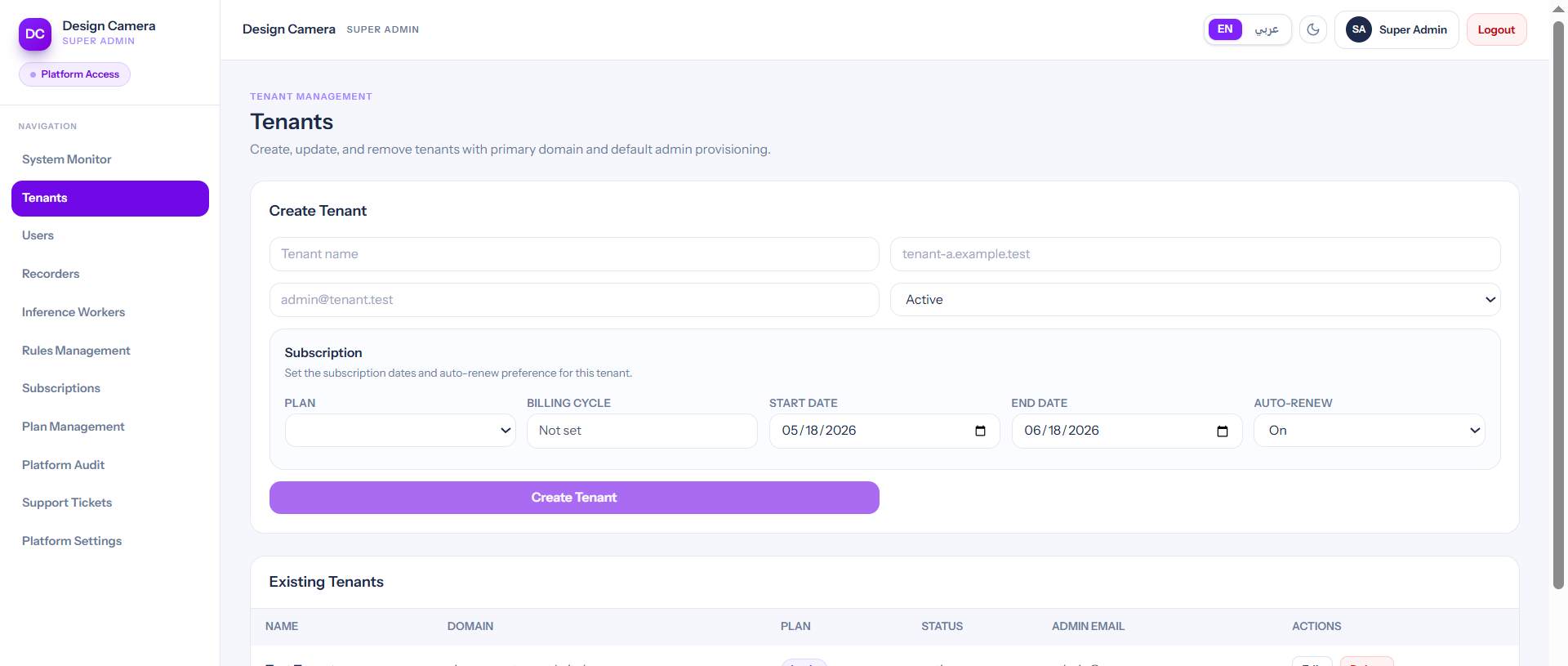
Task: Click the Create Tenant card heading
Action: click(x=318, y=211)
